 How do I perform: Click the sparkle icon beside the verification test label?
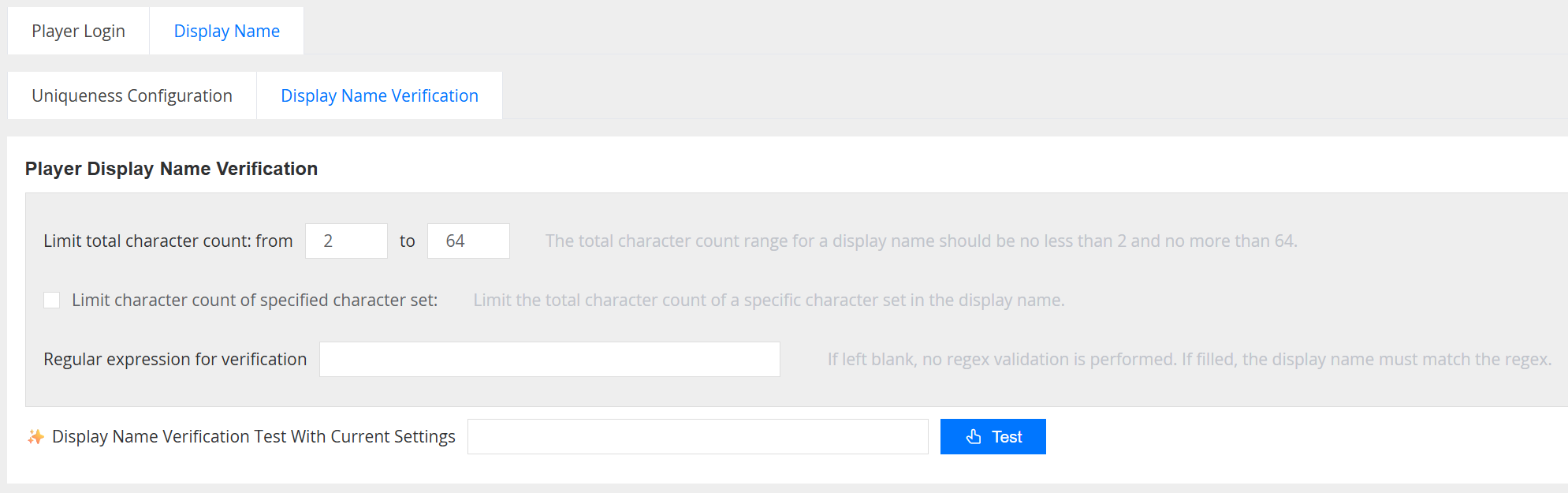tap(35, 437)
